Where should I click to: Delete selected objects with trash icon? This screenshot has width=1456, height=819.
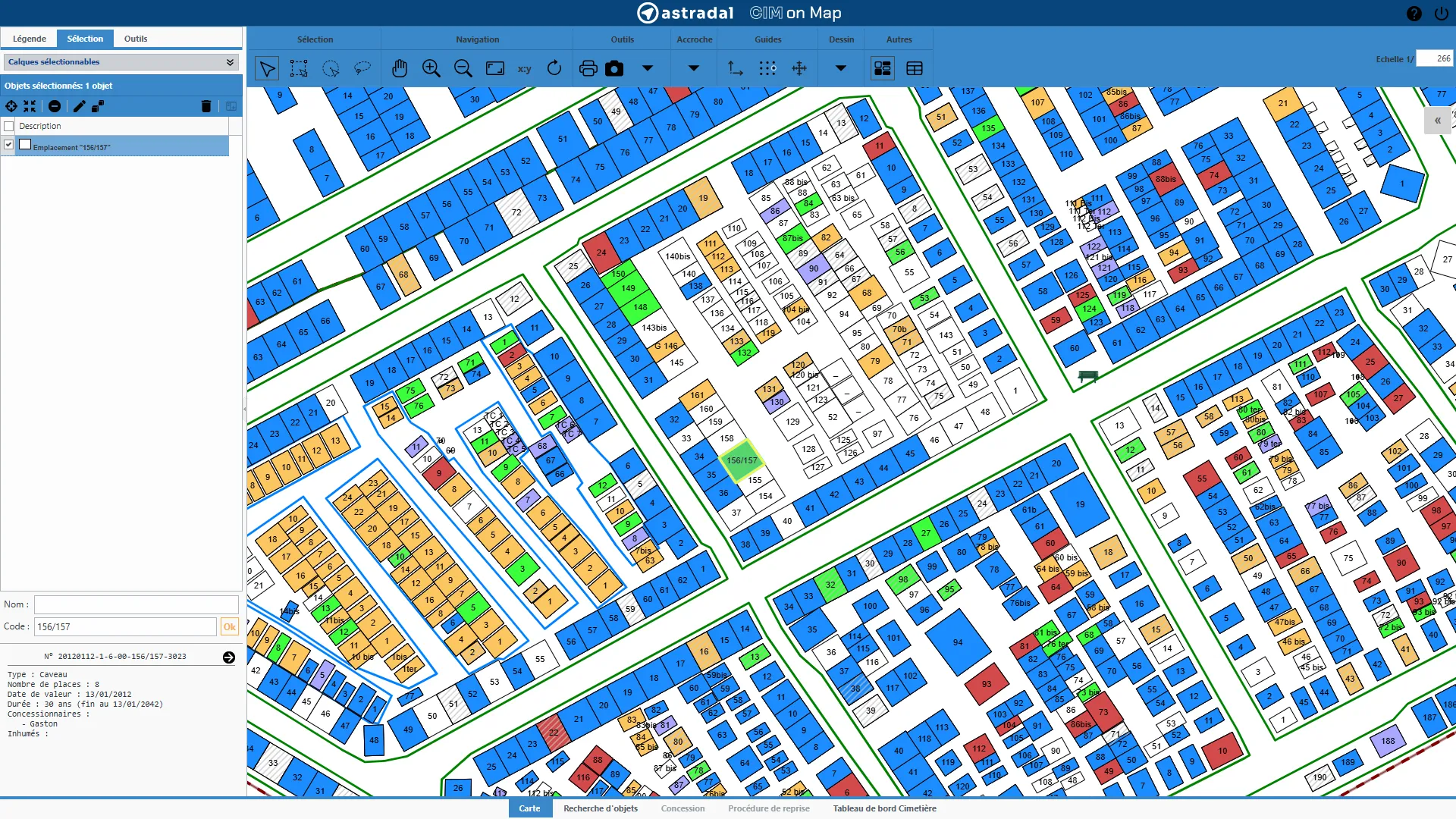(206, 106)
